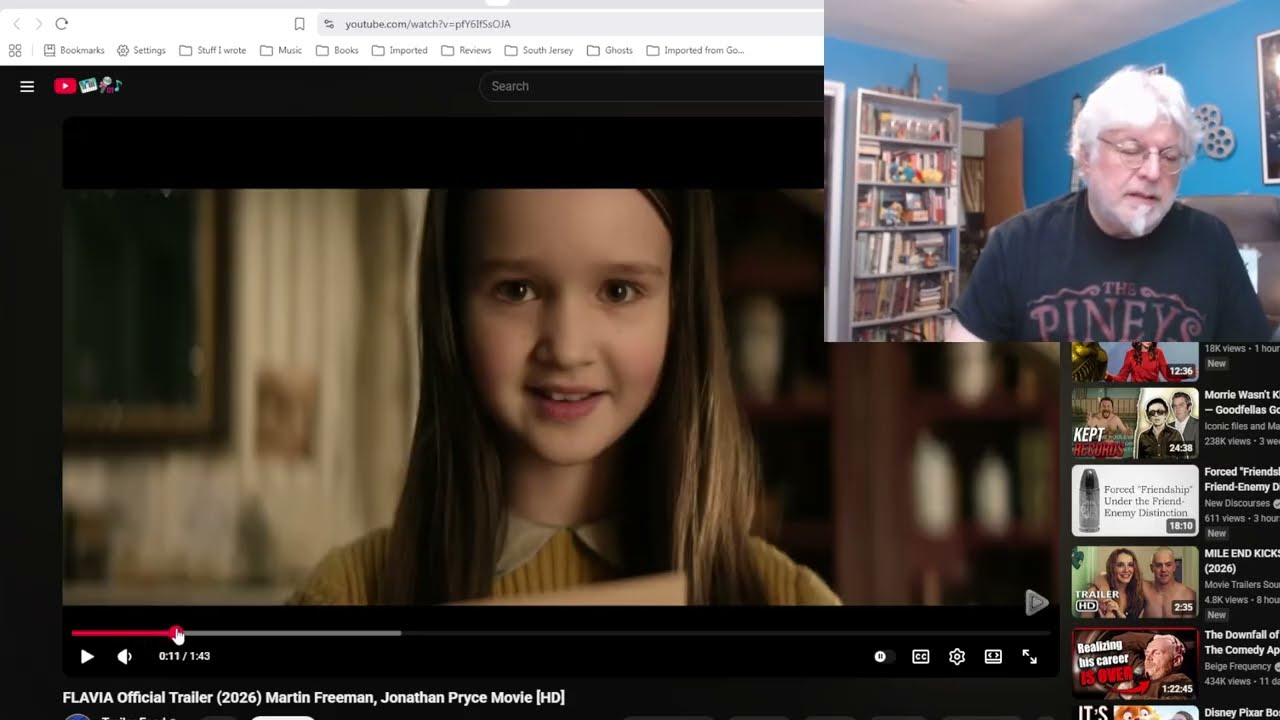Open the South Jersey bookmark folder
The image size is (1280, 720).
click(x=539, y=50)
